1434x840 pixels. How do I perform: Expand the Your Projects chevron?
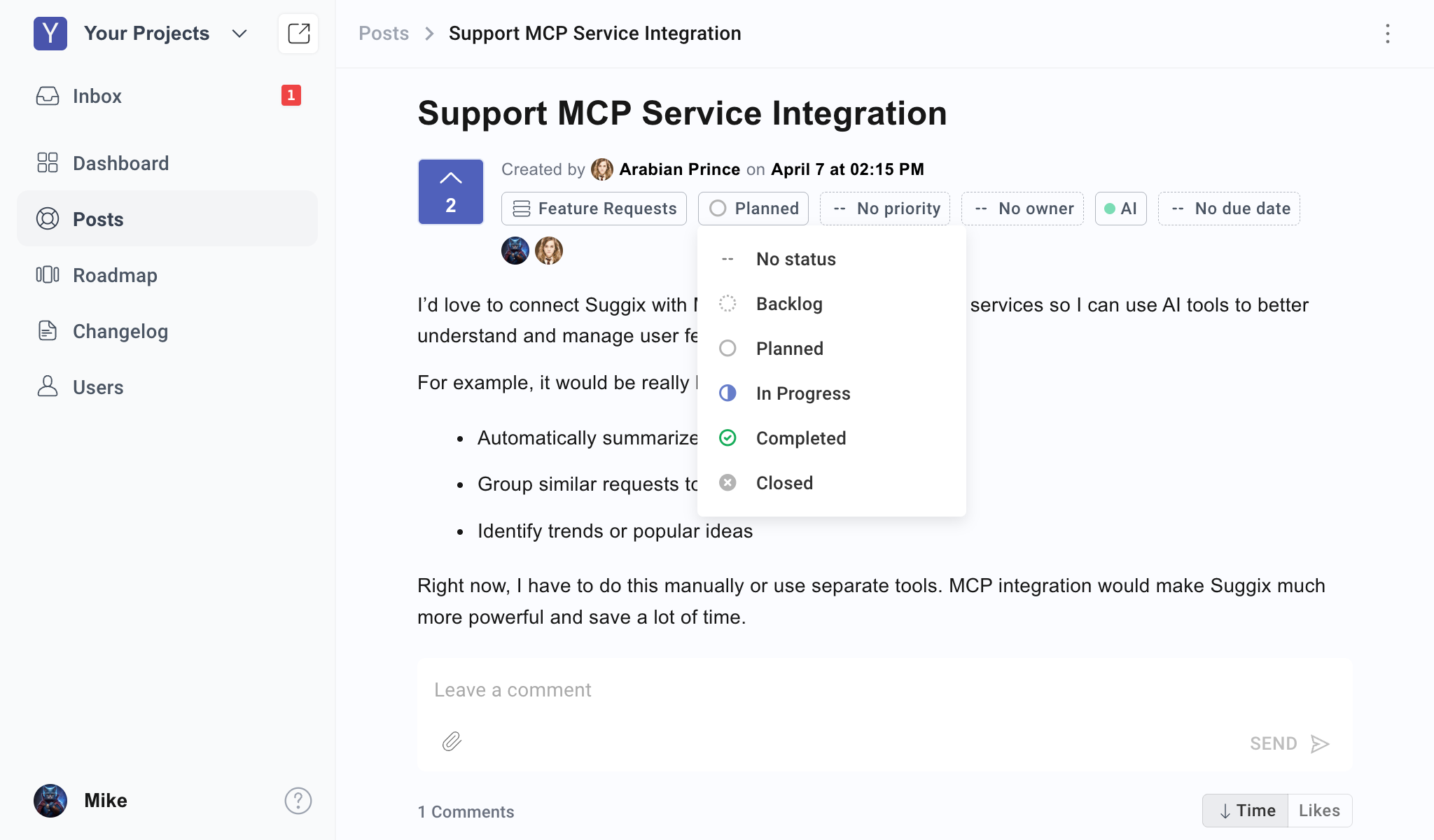[x=239, y=34]
